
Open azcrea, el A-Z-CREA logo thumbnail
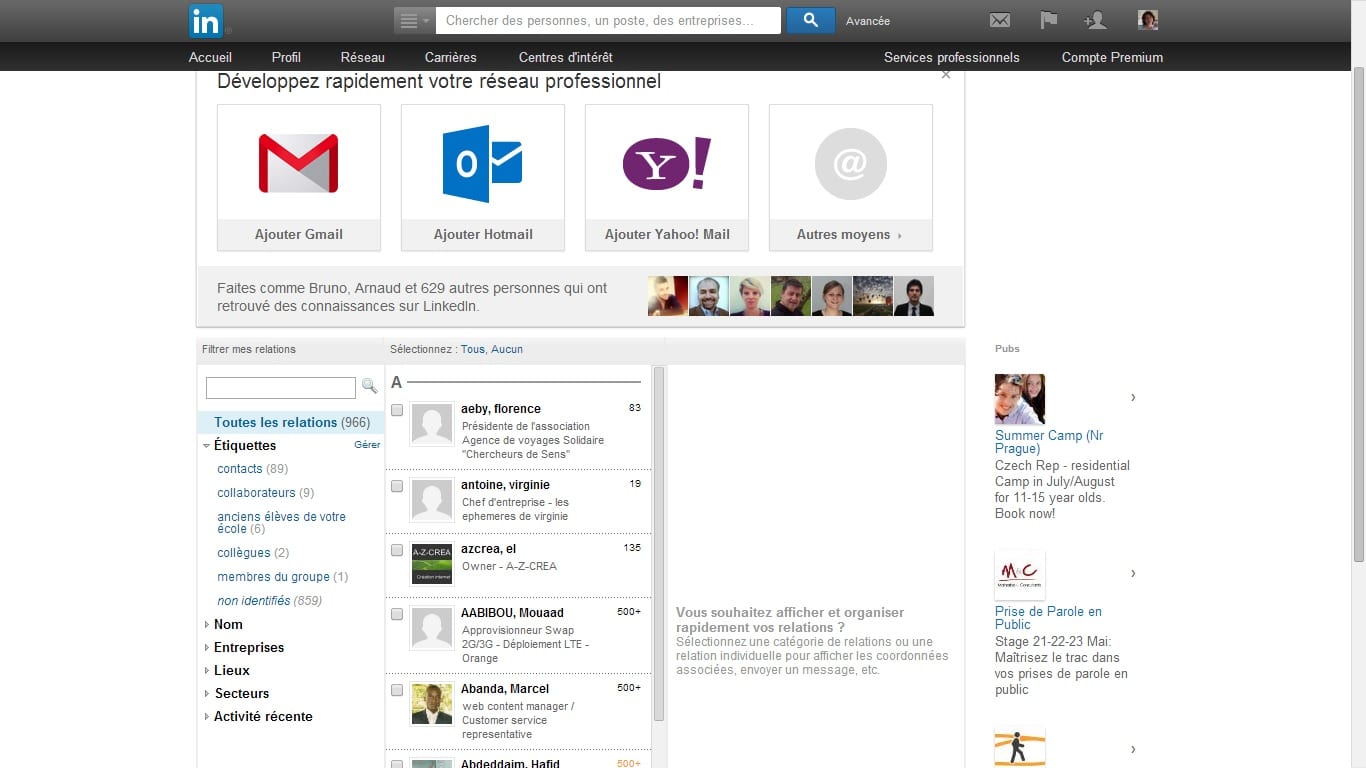tap(432, 564)
